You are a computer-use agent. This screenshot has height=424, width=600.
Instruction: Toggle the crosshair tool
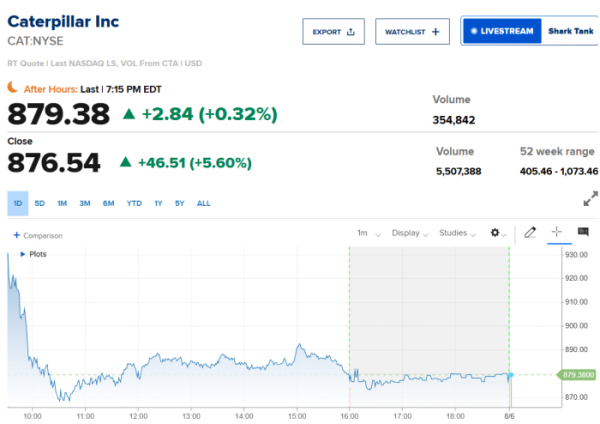tap(557, 232)
